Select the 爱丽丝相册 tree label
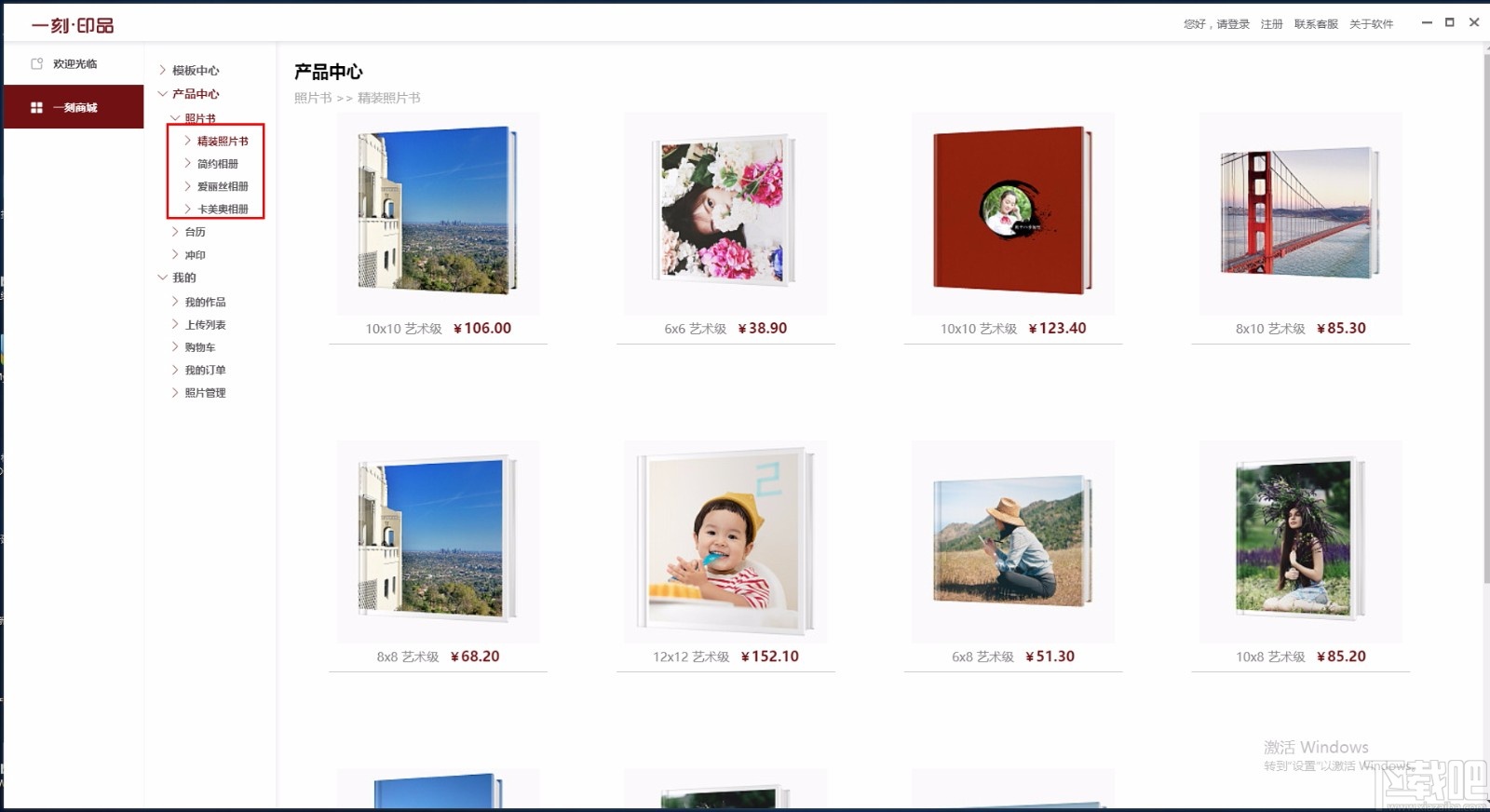The width and height of the screenshot is (1490, 812). coord(223,186)
